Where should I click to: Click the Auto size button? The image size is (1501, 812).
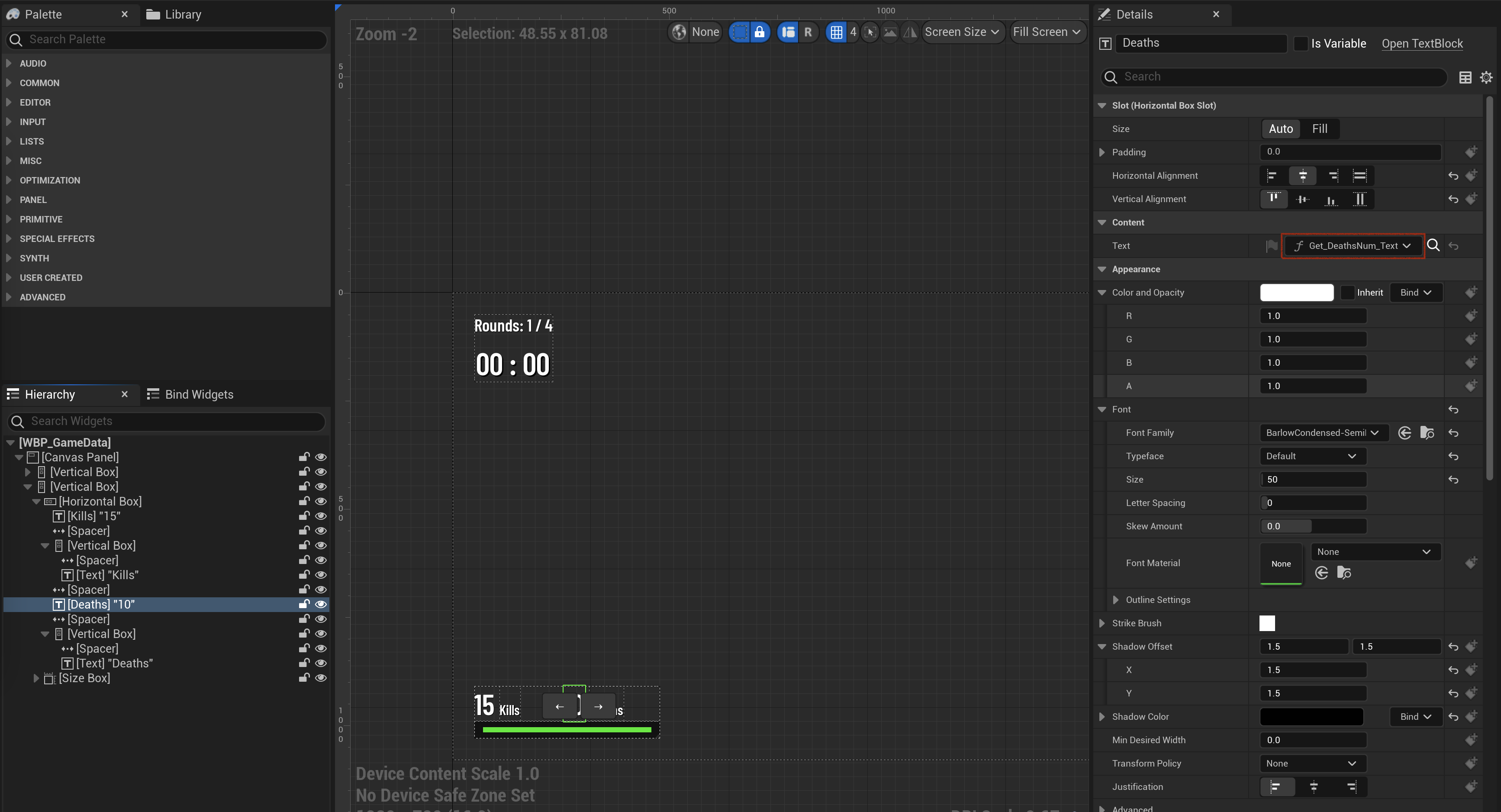1280,129
